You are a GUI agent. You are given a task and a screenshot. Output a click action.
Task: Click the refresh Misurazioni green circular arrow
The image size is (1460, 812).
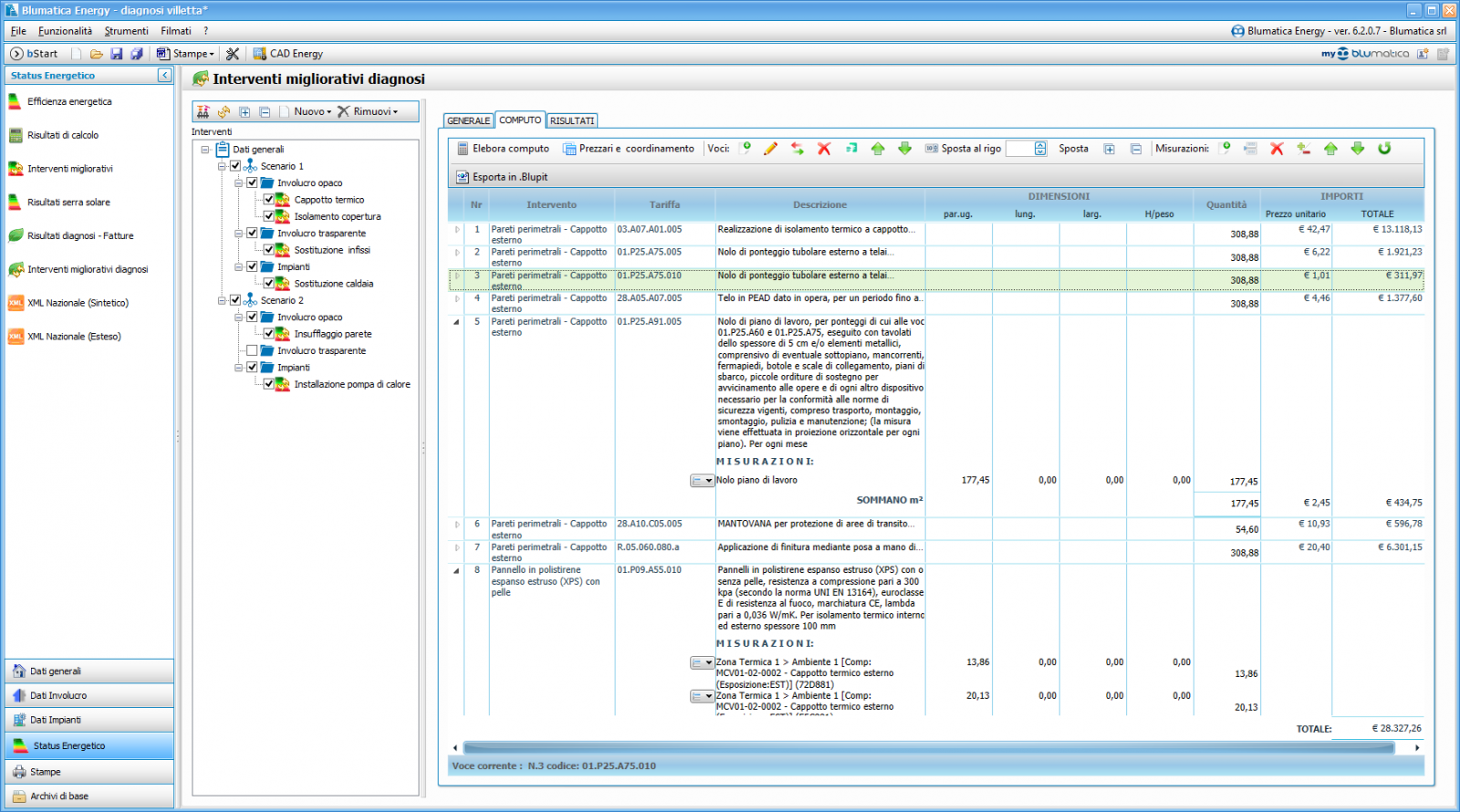coord(1384,149)
